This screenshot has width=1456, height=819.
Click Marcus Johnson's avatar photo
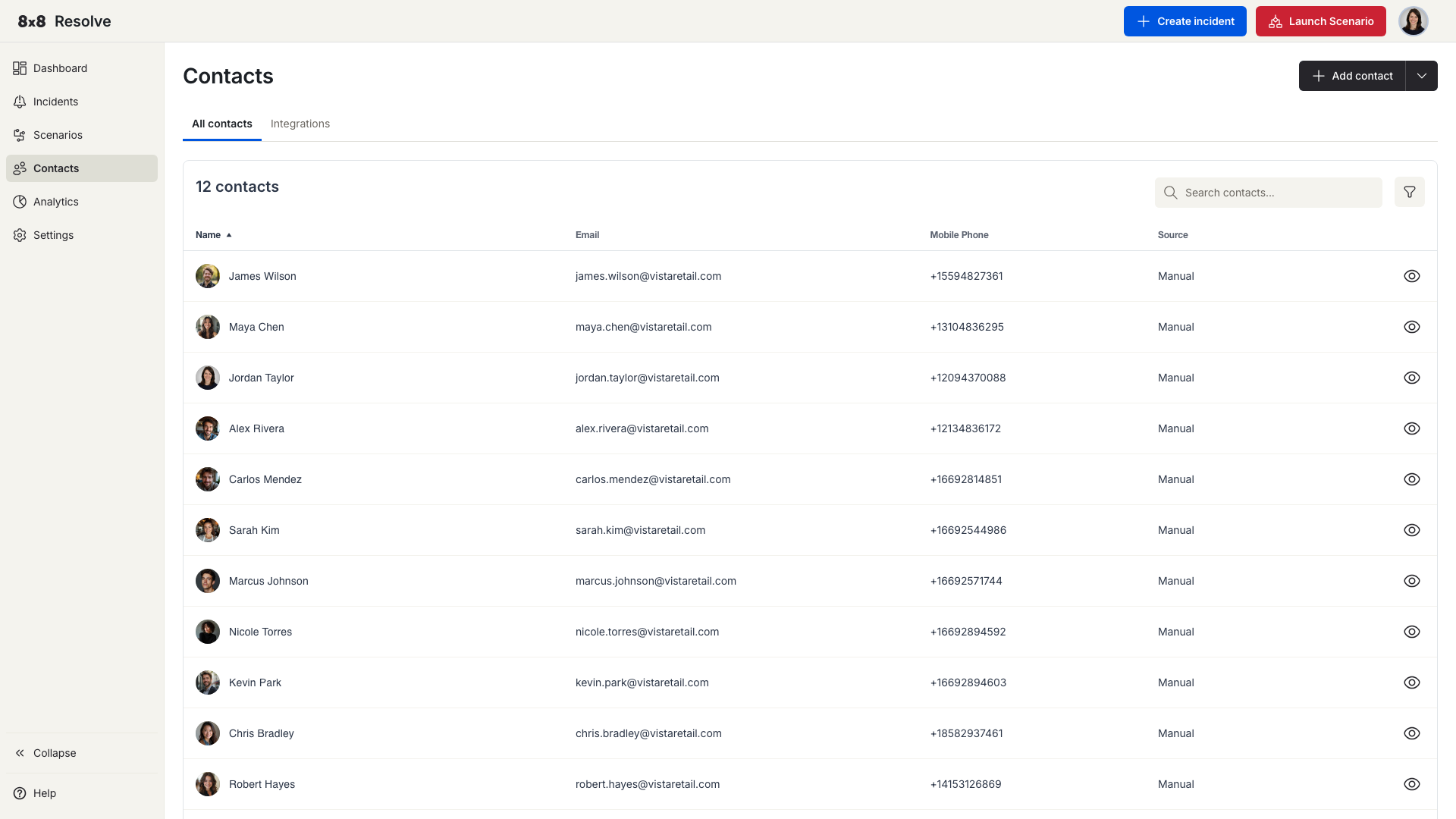(208, 581)
